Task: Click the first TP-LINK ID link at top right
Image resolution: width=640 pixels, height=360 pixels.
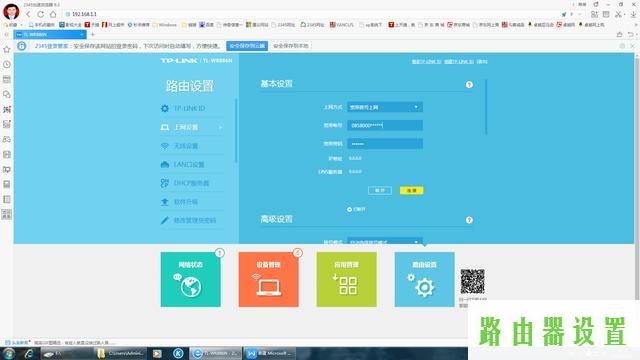Action: tap(426, 62)
